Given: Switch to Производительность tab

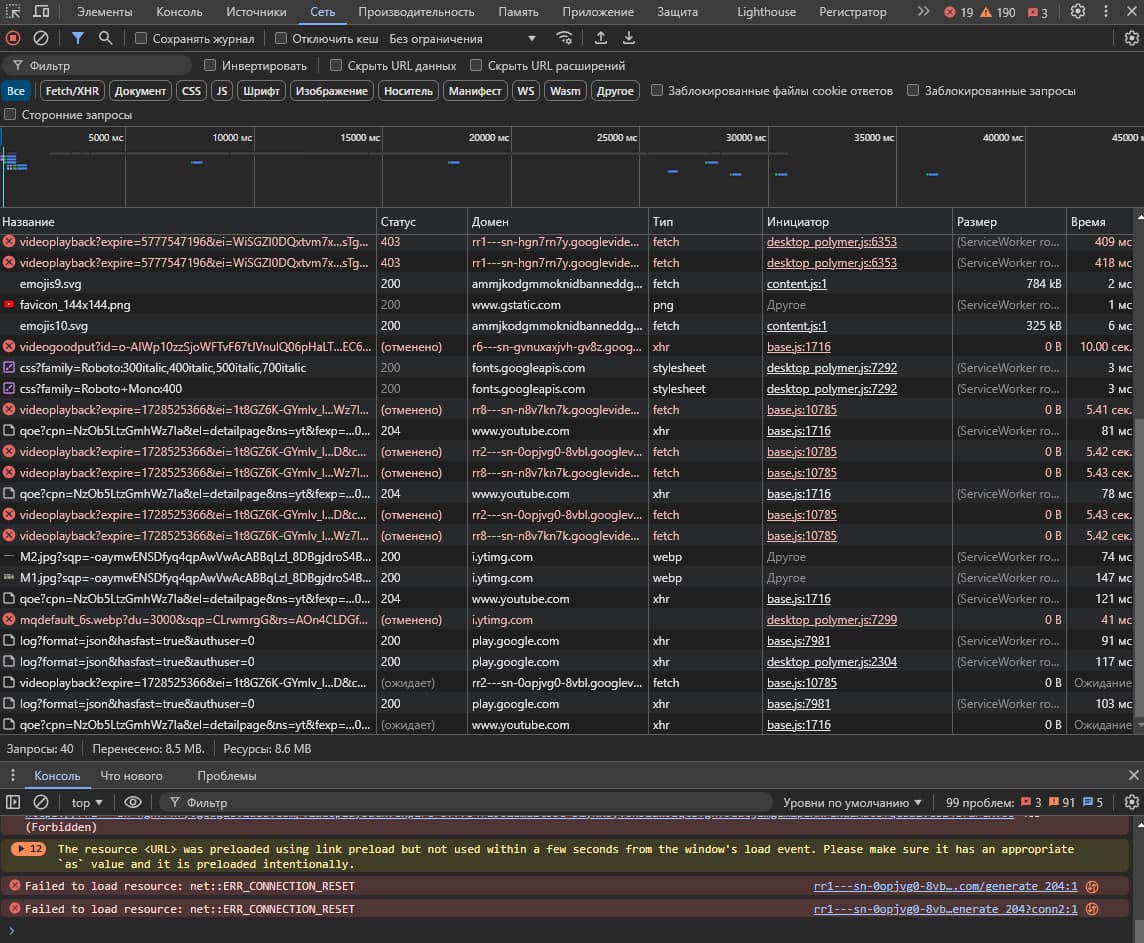Looking at the screenshot, I should pyautogui.click(x=416, y=12).
